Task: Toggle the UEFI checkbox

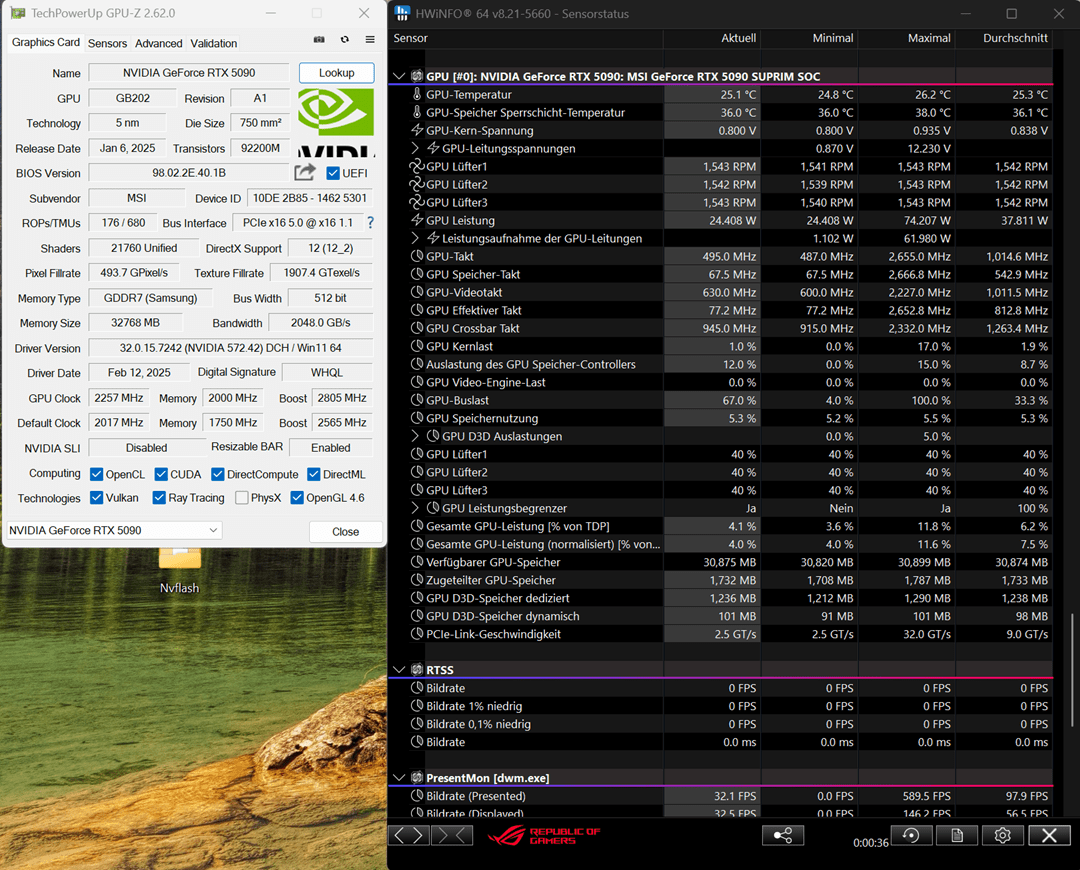Action: click(333, 173)
